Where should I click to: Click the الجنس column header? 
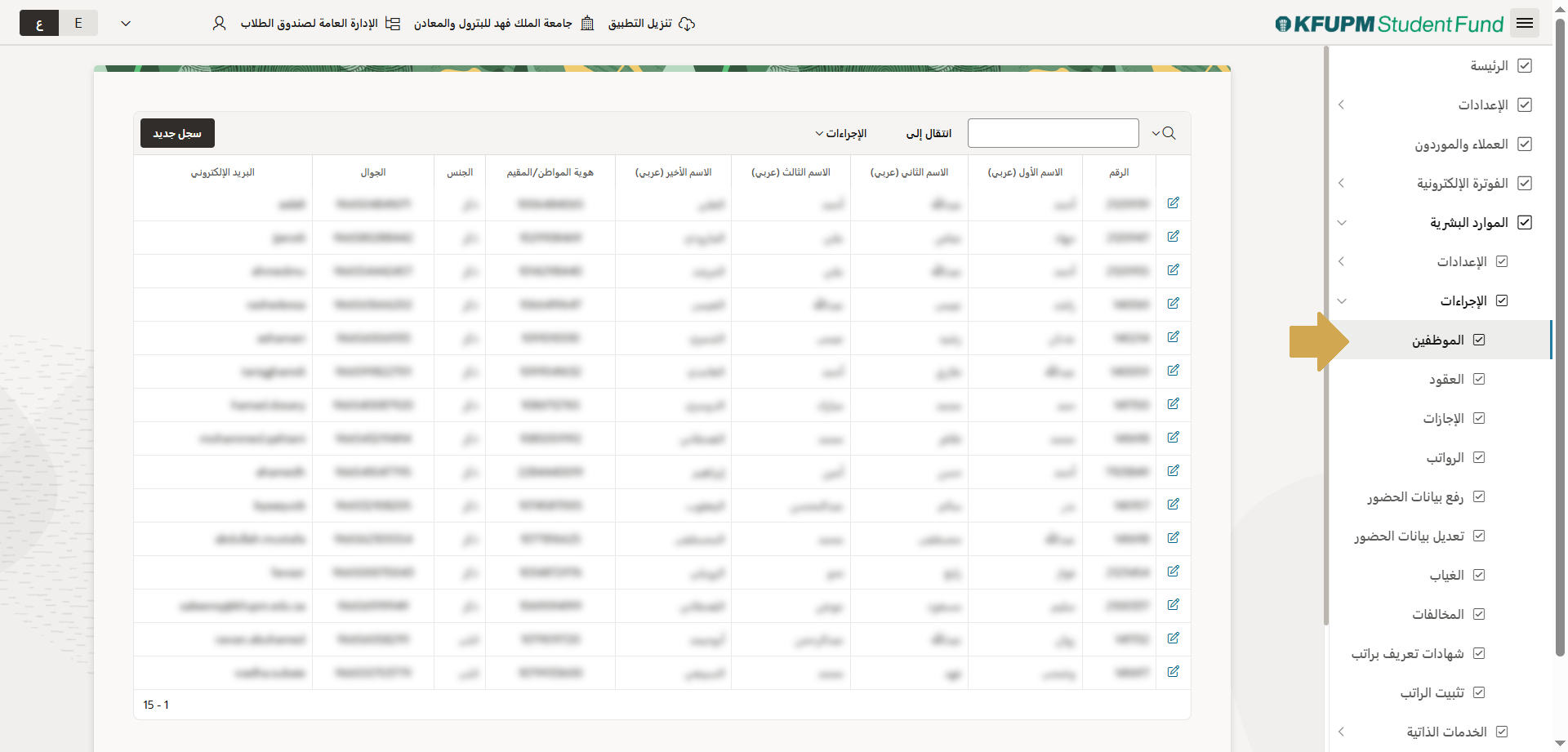tap(460, 172)
